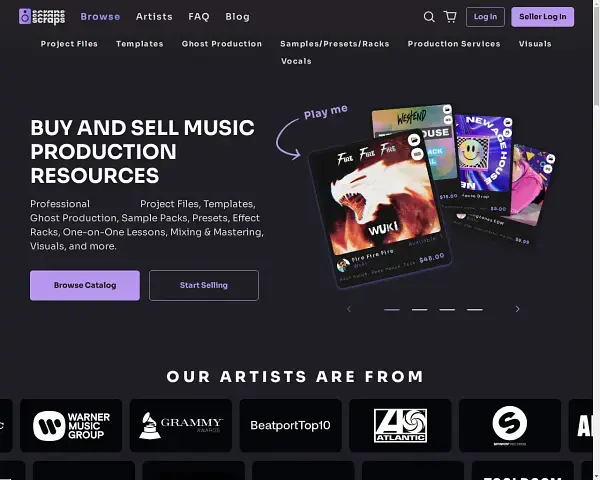
Task: Open the Browse menu in header
Action: 100,17
